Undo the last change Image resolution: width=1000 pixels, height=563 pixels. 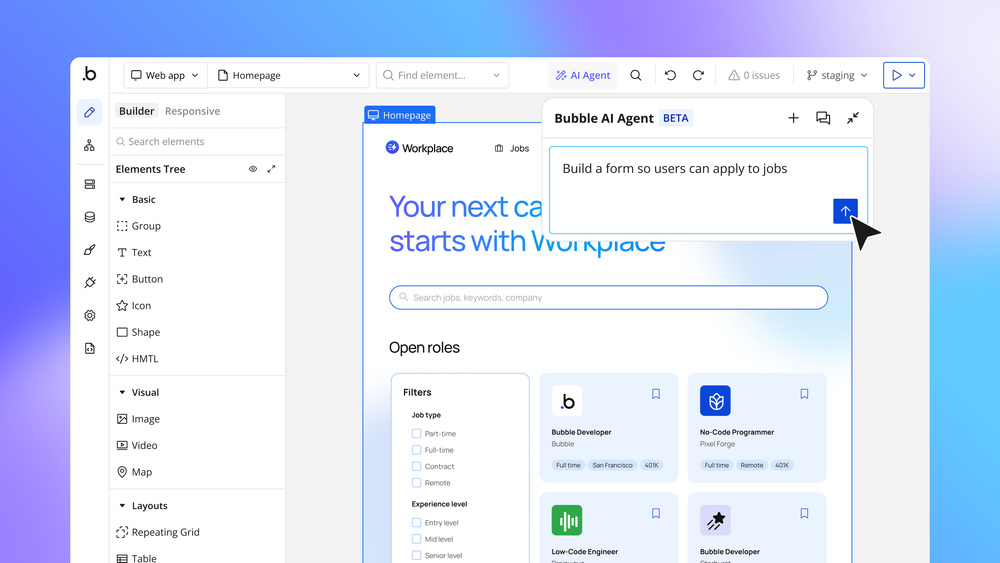[670, 75]
